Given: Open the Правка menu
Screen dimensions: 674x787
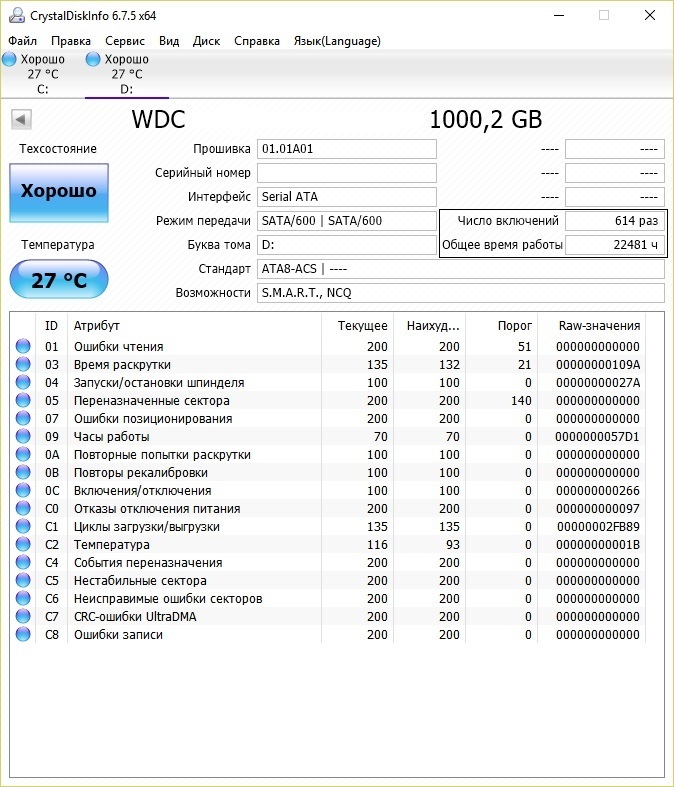Looking at the screenshot, I should click(x=71, y=41).
